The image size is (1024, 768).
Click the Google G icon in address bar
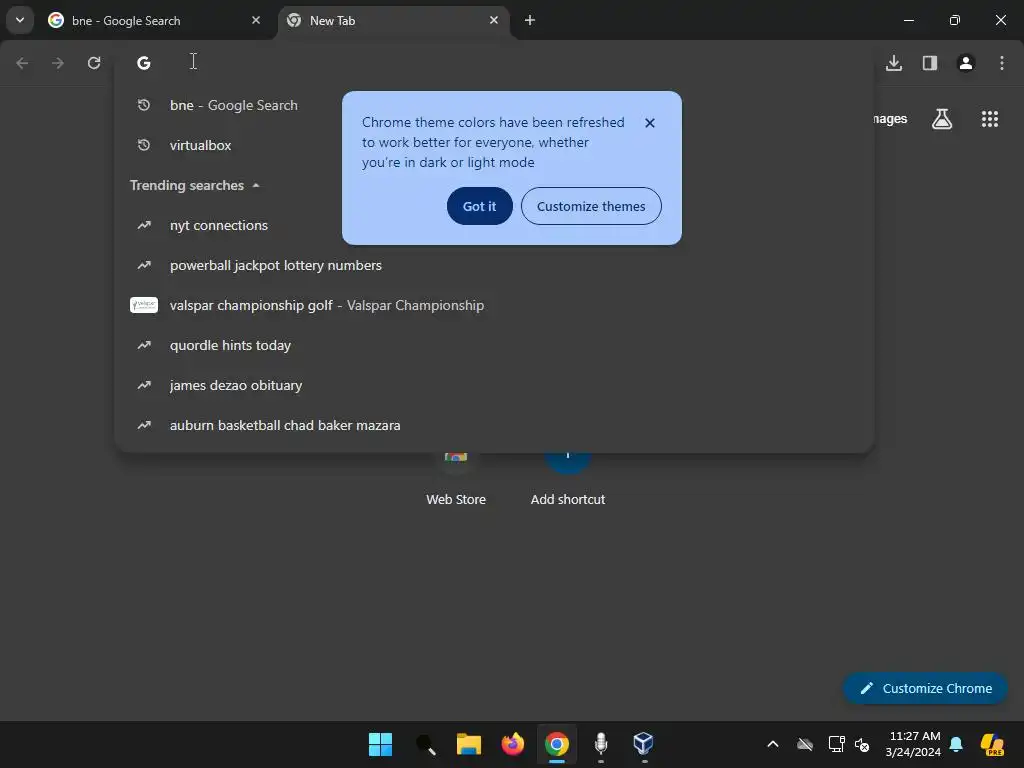144,63
